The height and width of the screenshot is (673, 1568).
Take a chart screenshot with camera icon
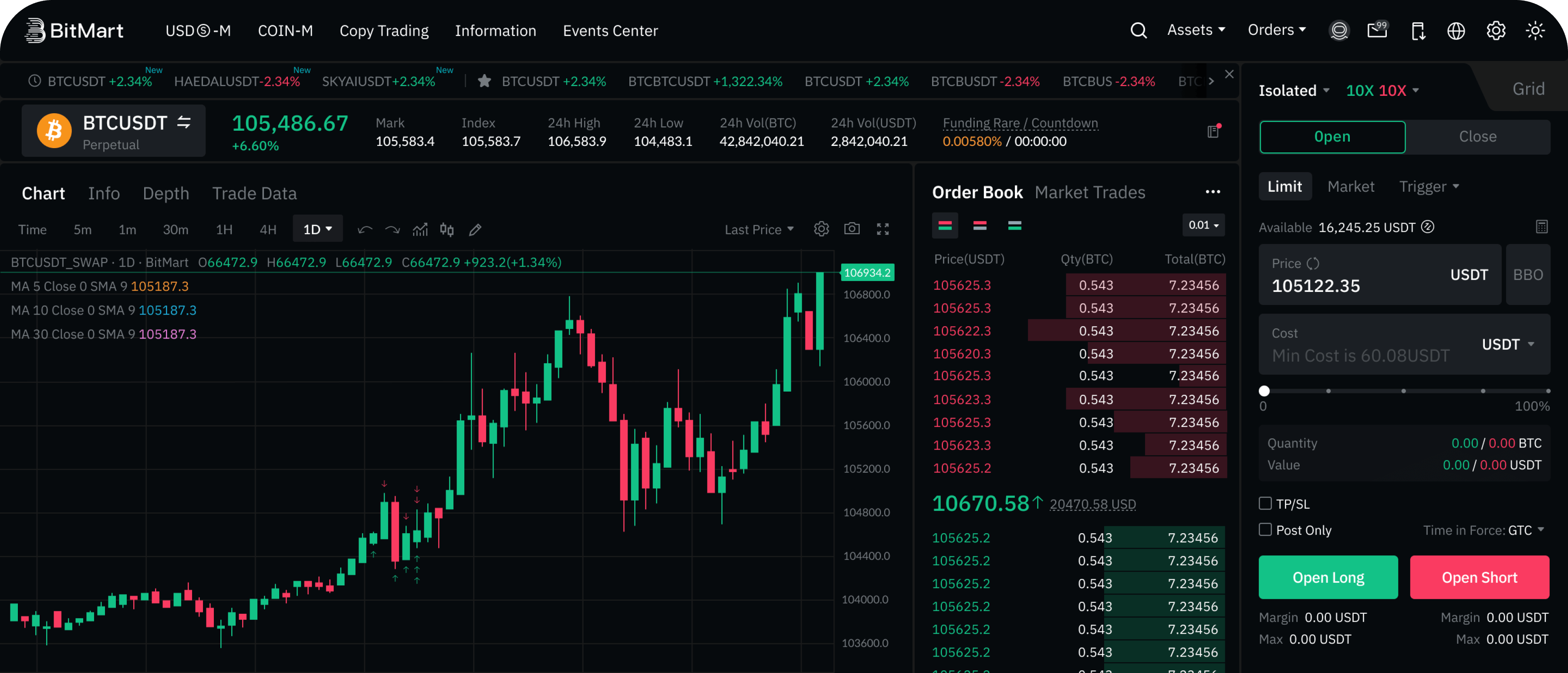[x=852, y=229]
